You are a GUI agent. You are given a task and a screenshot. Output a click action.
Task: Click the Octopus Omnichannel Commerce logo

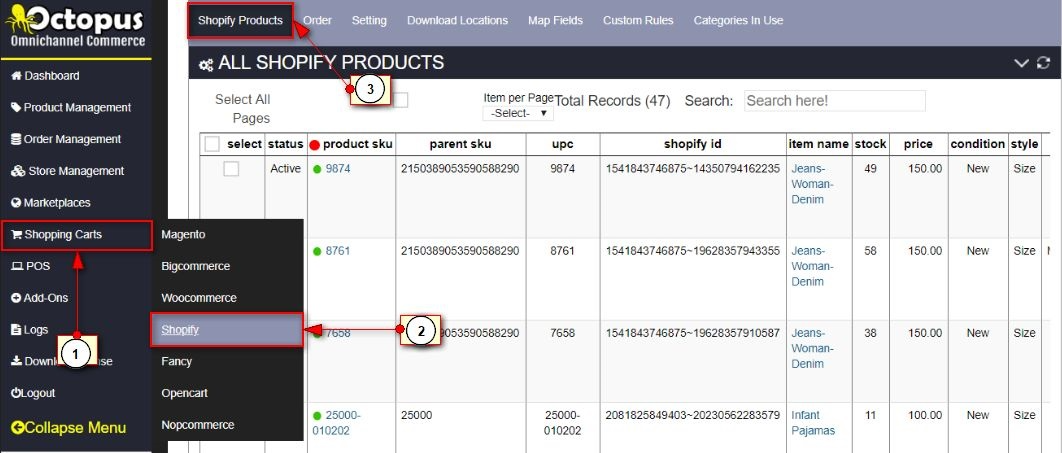pyautogui.click(x=76, y=27)
